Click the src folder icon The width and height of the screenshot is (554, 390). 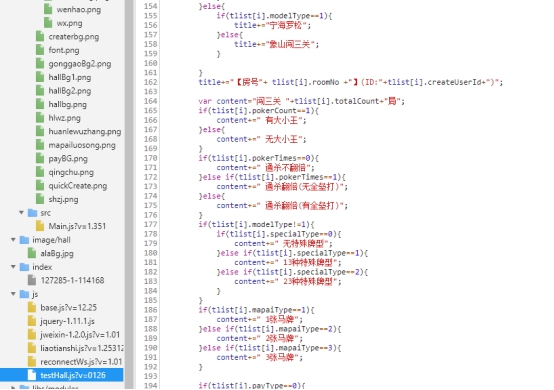tap(33, 213)
